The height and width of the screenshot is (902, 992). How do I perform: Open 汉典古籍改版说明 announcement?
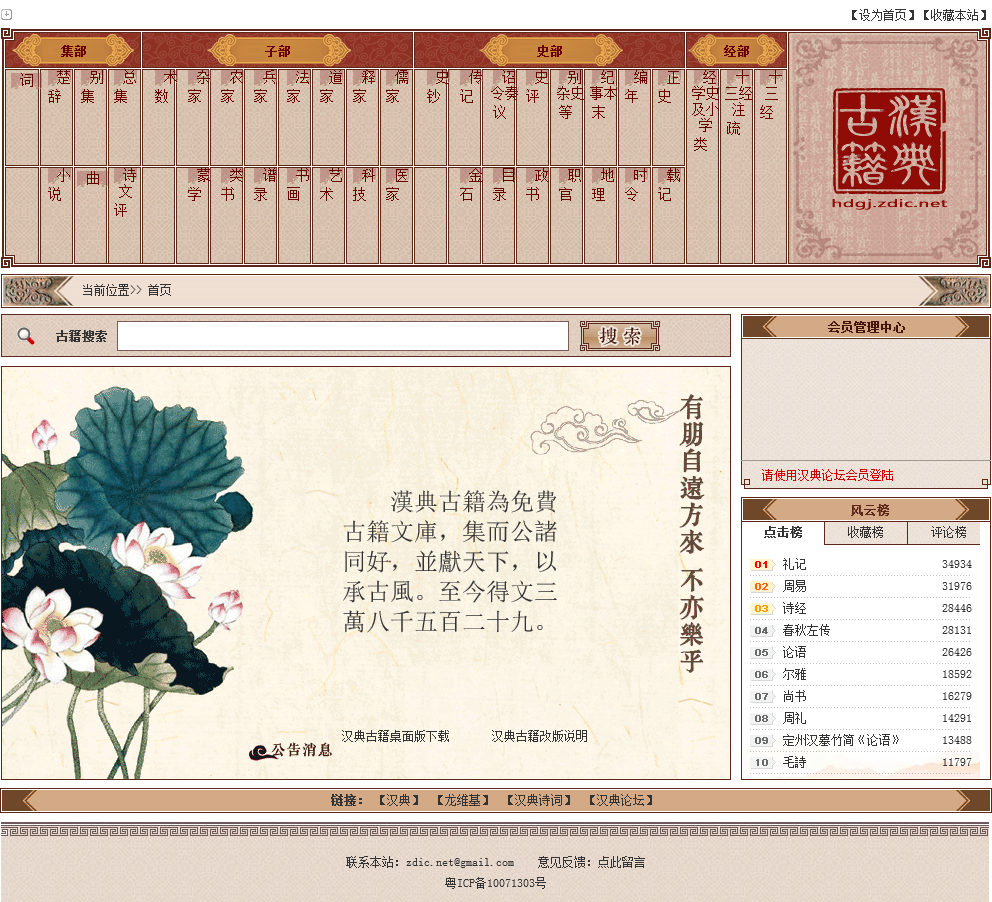pos(539,736)
